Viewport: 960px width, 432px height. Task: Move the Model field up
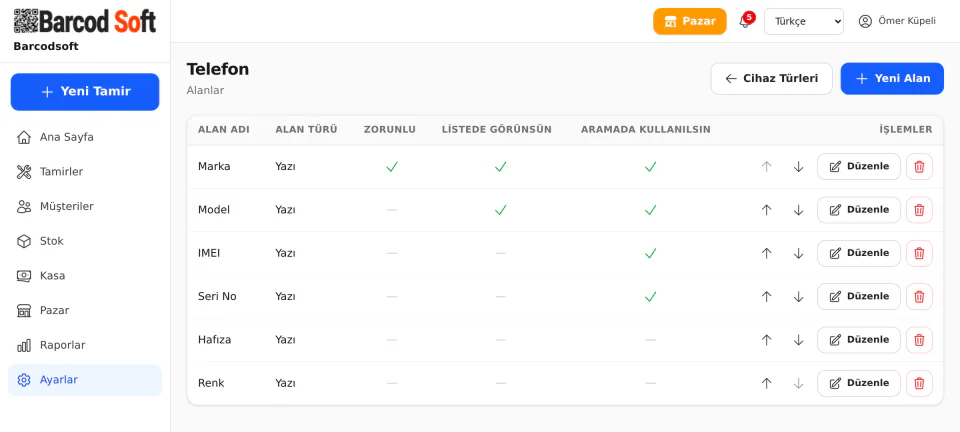pos(766,210)
